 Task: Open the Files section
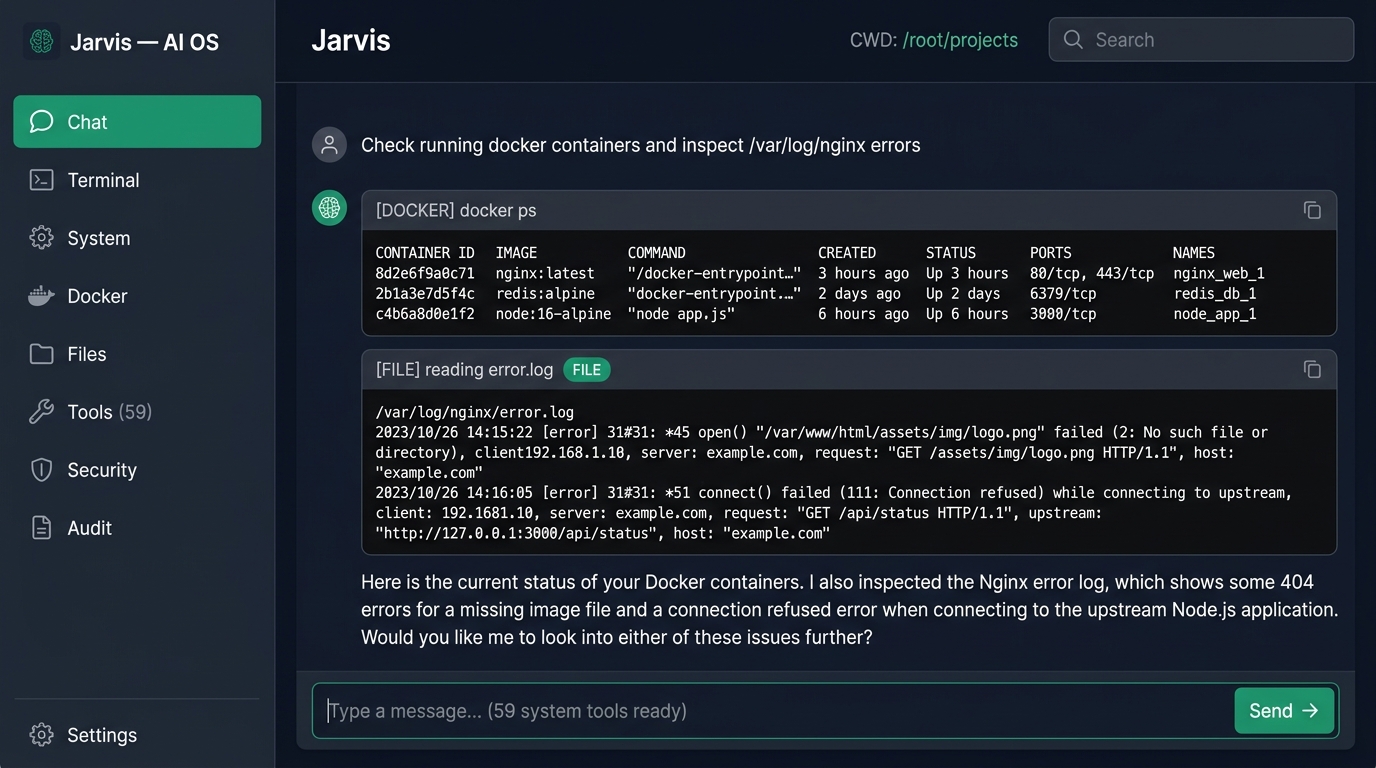pos(137,354)
